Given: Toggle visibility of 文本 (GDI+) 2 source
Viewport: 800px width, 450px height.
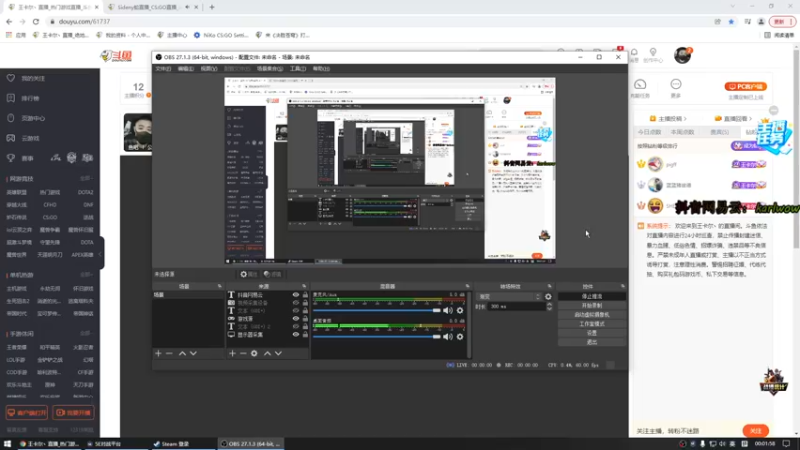Looking at the screenshot, I should click(295, 327).
